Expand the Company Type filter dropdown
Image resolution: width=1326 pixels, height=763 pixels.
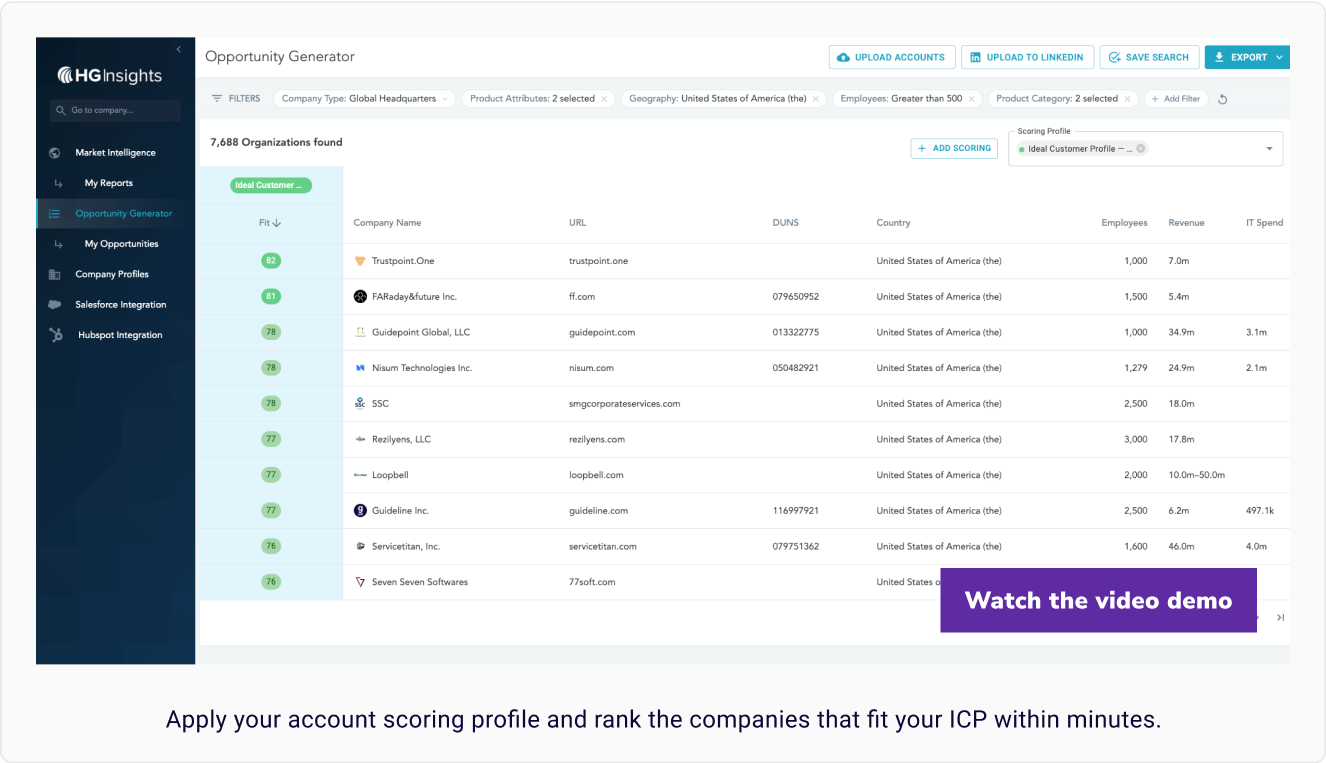click(x=445, y=99)
